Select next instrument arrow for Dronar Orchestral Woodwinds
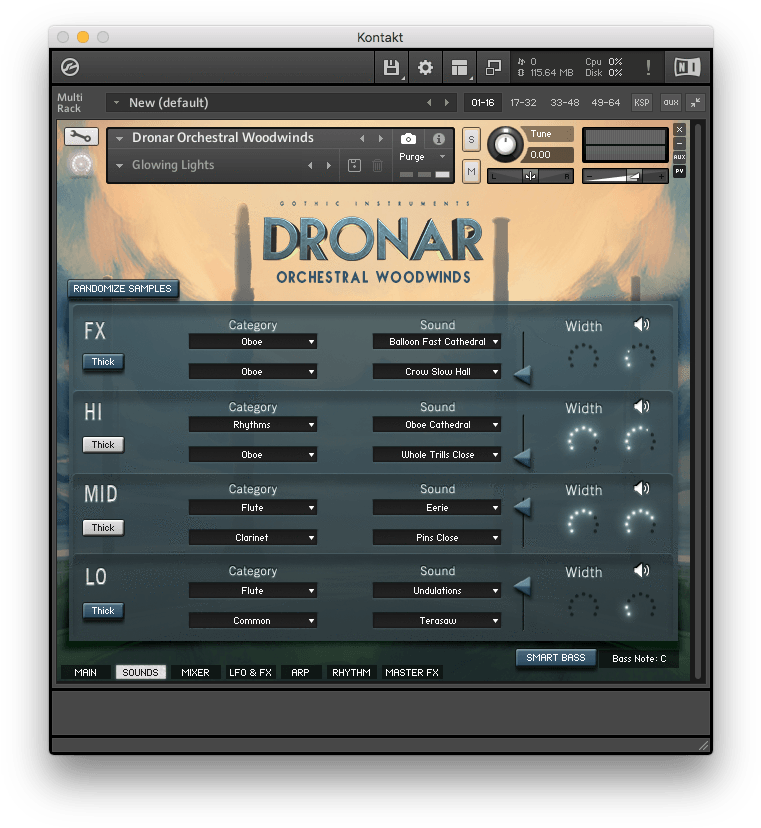Image resolution: width=761 pixels, height=828 pixels. click(381, 138)
